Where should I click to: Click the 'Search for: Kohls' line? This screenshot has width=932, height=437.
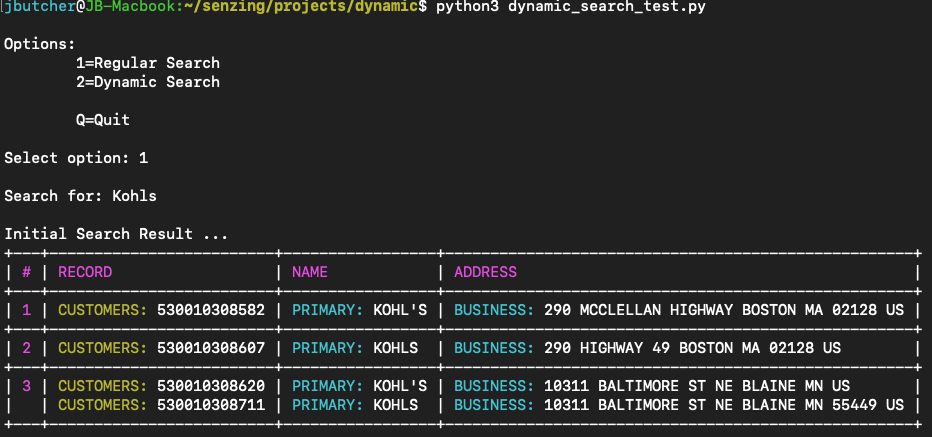[80, 196]
